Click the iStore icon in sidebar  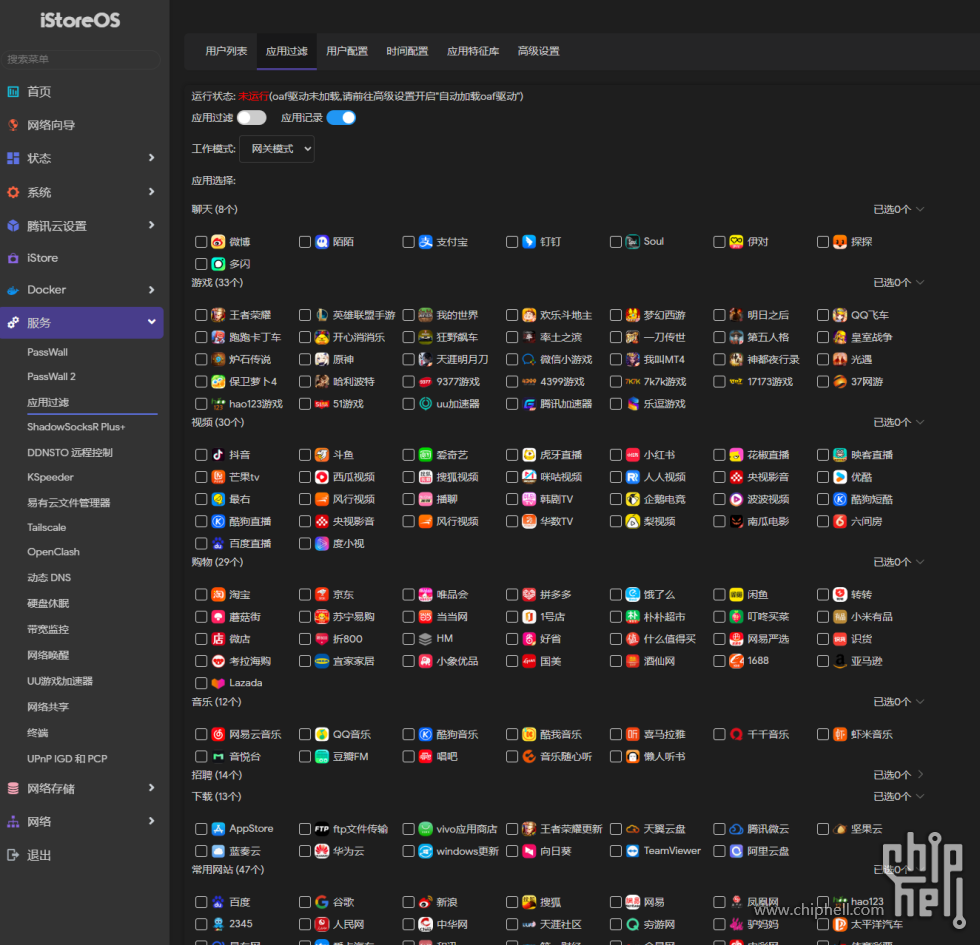coord(13,258)
